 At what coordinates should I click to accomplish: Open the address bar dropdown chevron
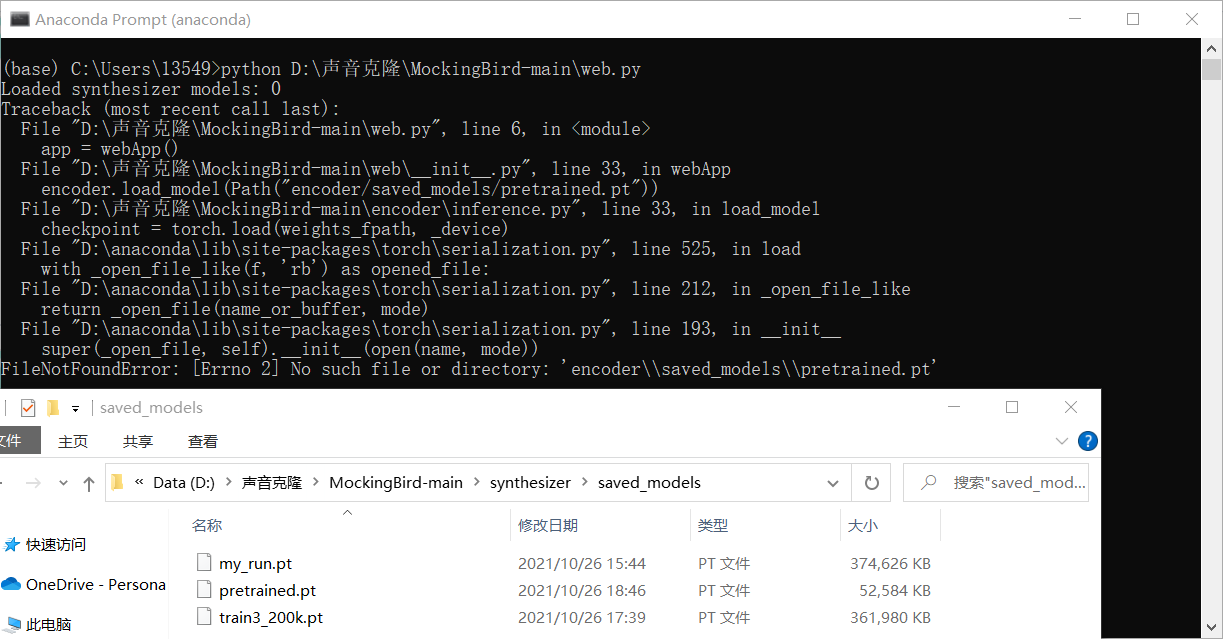click(833, 482)
